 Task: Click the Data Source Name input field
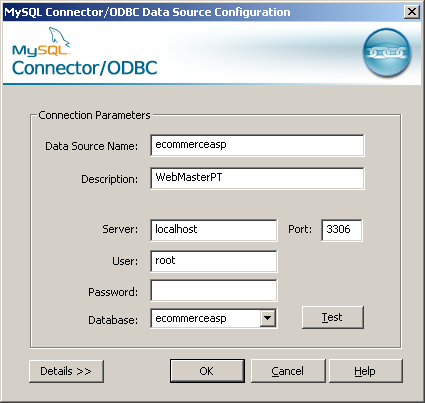pyautogui.click(x=257, y=145)
